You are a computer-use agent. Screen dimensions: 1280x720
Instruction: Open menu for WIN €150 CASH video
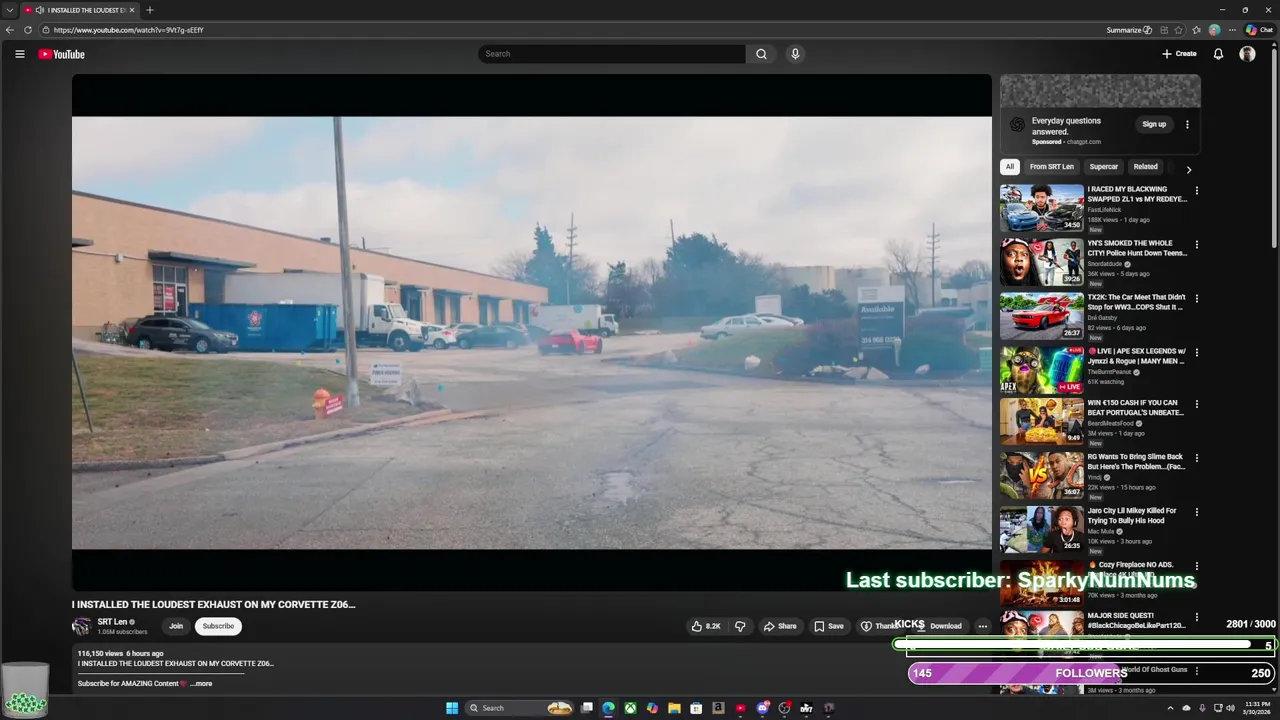click(1196, 404)
